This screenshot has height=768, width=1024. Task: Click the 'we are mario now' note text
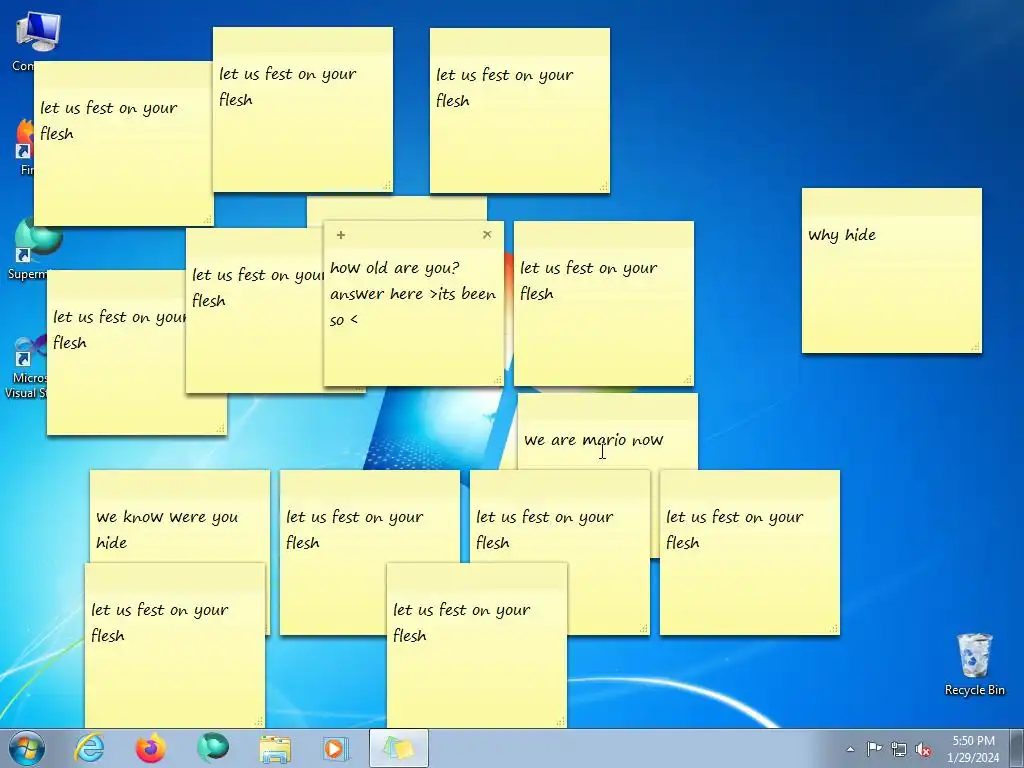pyautogui.click(x=594, y=440)
